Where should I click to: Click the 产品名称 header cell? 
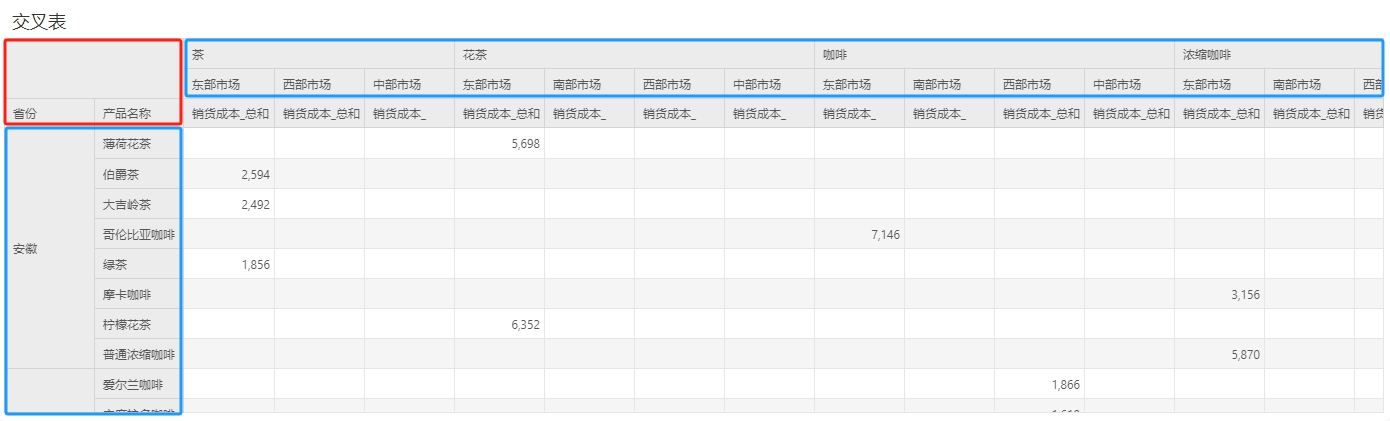click(x=126, y=114)
